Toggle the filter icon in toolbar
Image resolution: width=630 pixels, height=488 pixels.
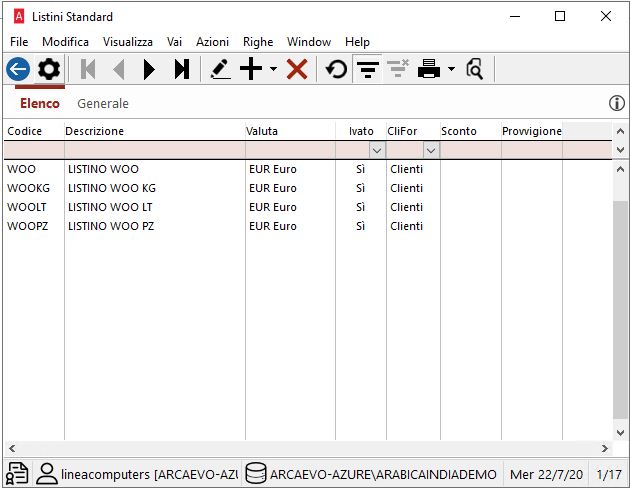click(368, 69)
